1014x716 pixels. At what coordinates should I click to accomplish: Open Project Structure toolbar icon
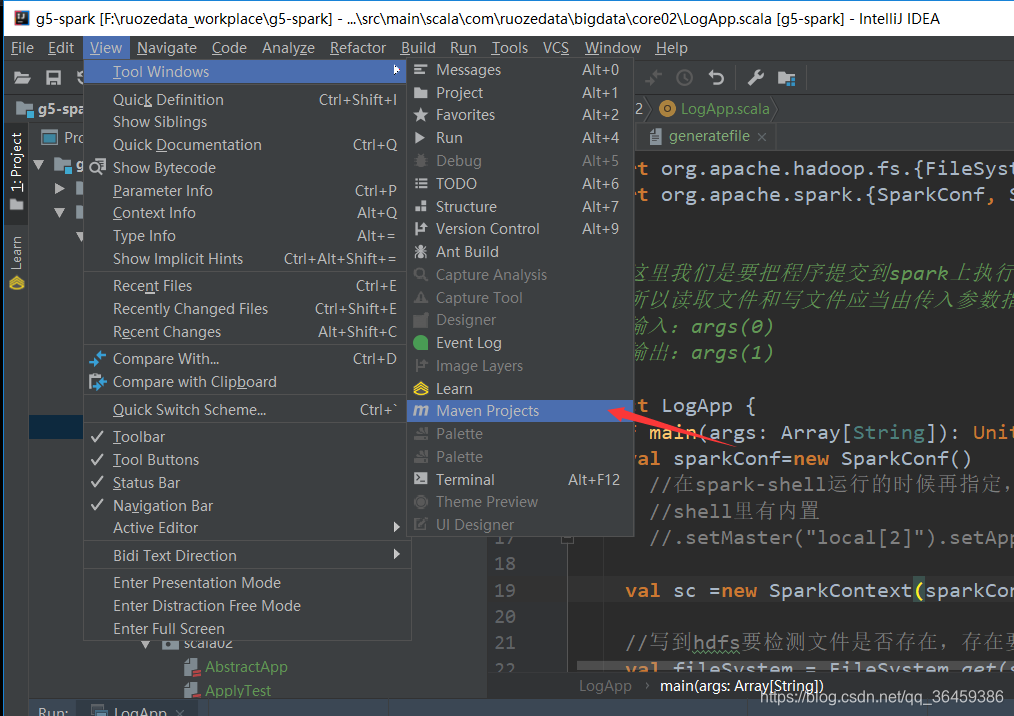[x=786, y=78]
